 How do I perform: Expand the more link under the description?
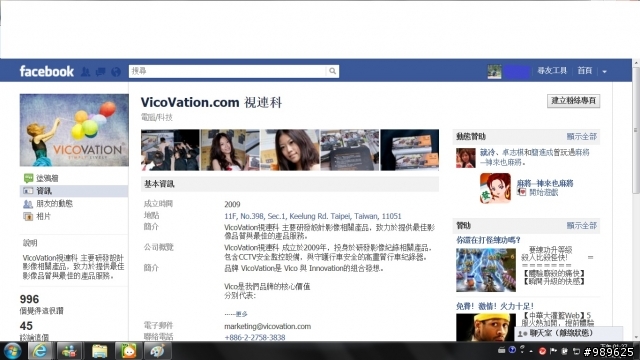point(242,314)
